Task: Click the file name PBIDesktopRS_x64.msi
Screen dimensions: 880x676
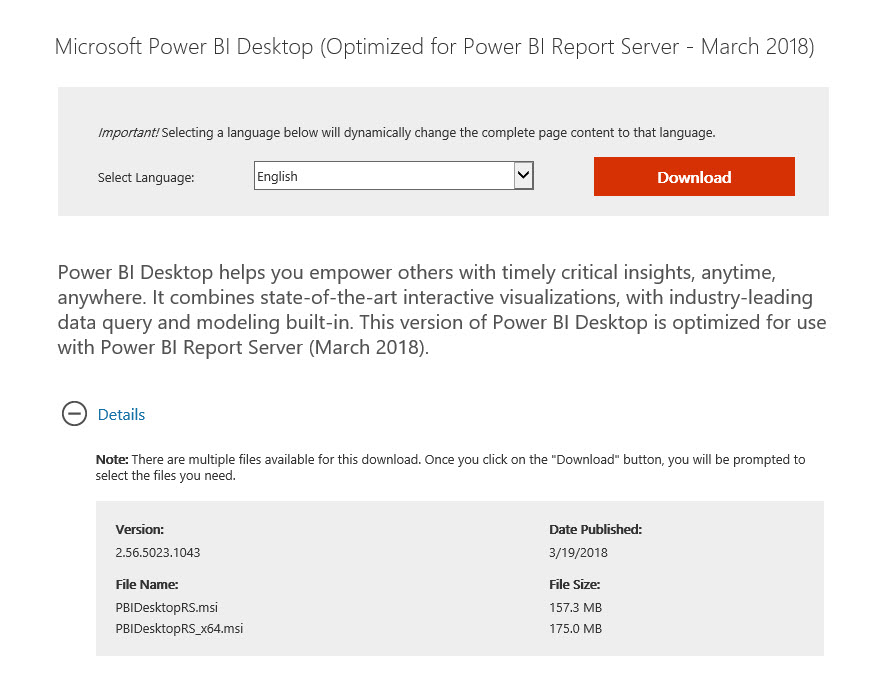Action: [x=179, y=628]
